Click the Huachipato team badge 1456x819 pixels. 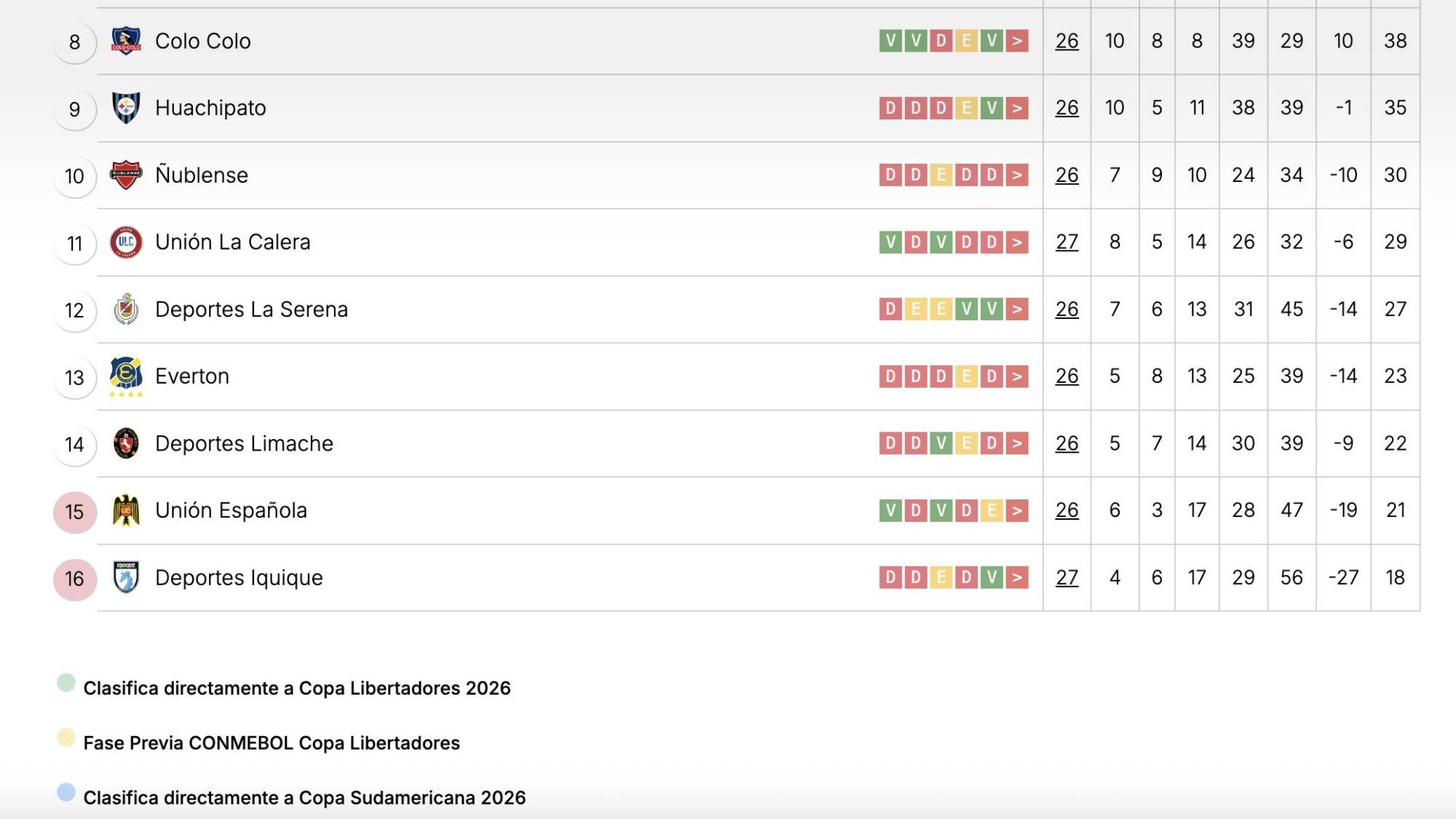click(125, 107)
